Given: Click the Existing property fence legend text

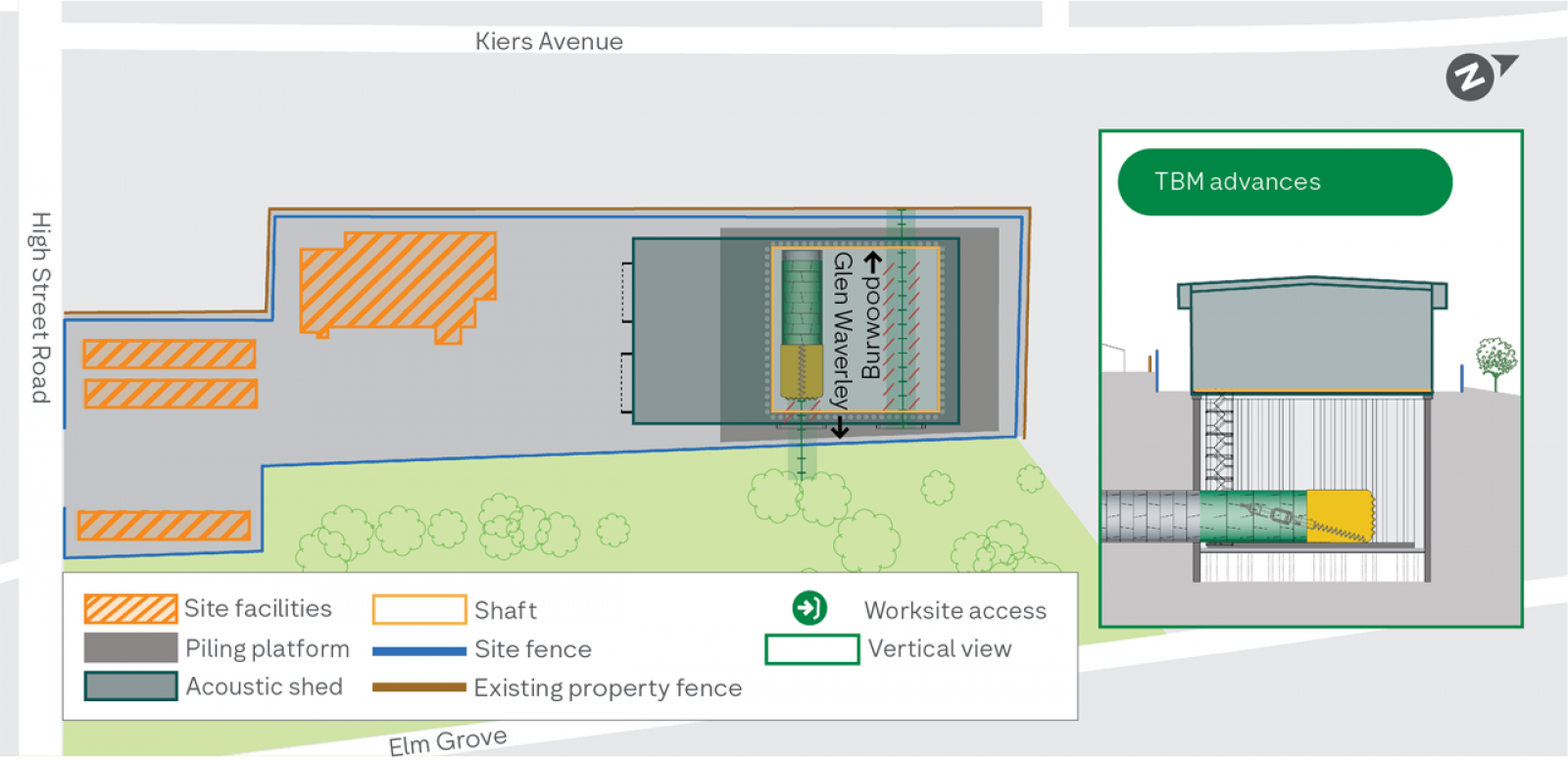Looking at the screenshot, I should click(608, 689).
